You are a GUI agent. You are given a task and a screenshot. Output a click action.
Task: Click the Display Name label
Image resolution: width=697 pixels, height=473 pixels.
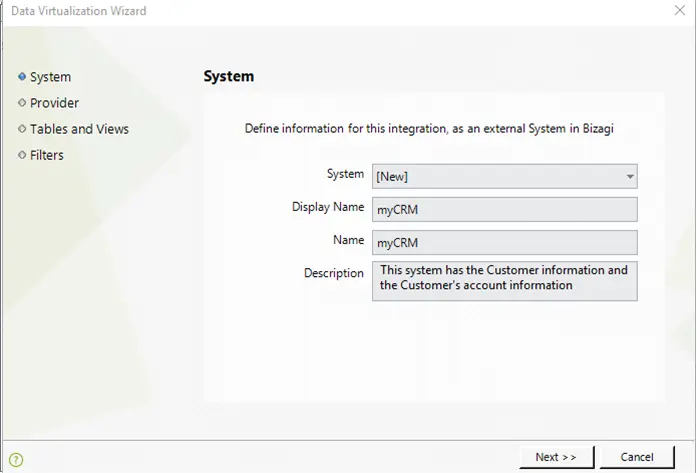[328, 207]
